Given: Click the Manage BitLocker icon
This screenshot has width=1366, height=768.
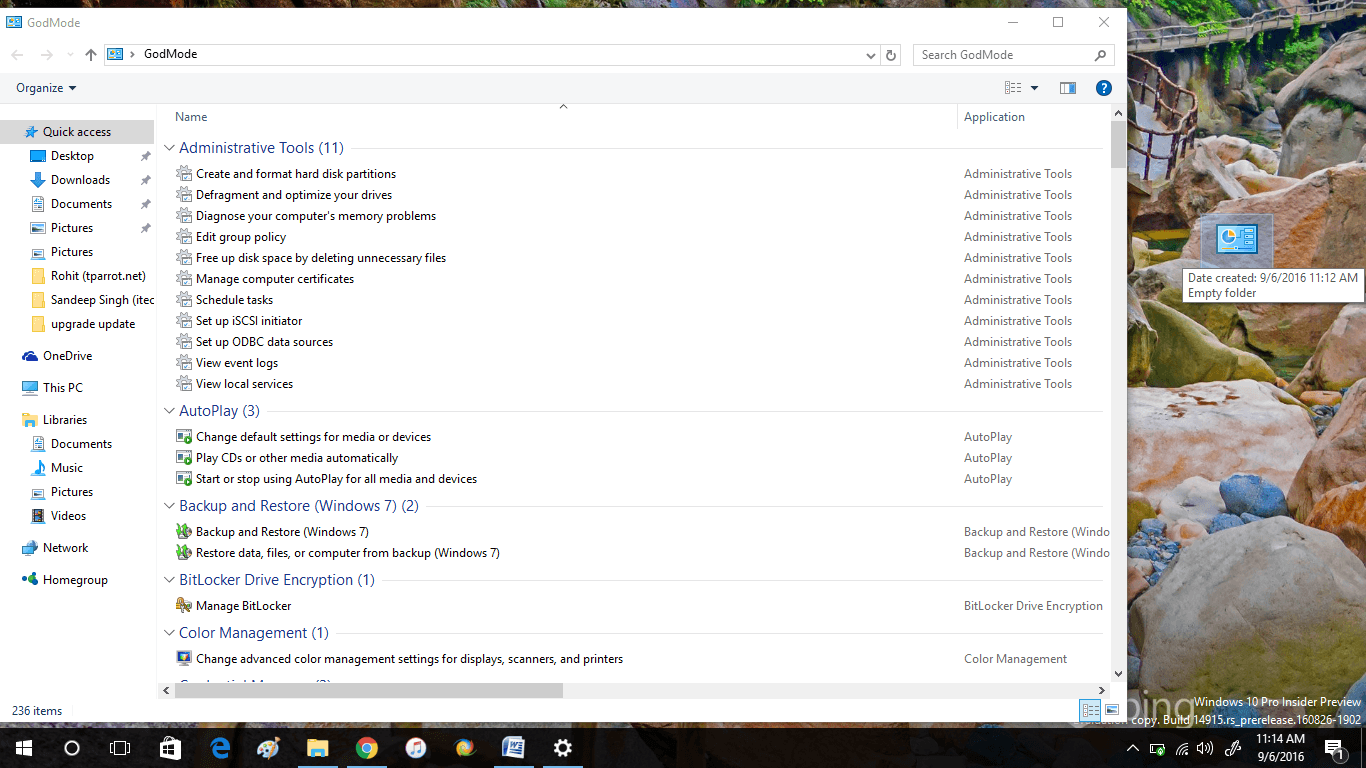Looking at the screenshot, I should (184, 606).
